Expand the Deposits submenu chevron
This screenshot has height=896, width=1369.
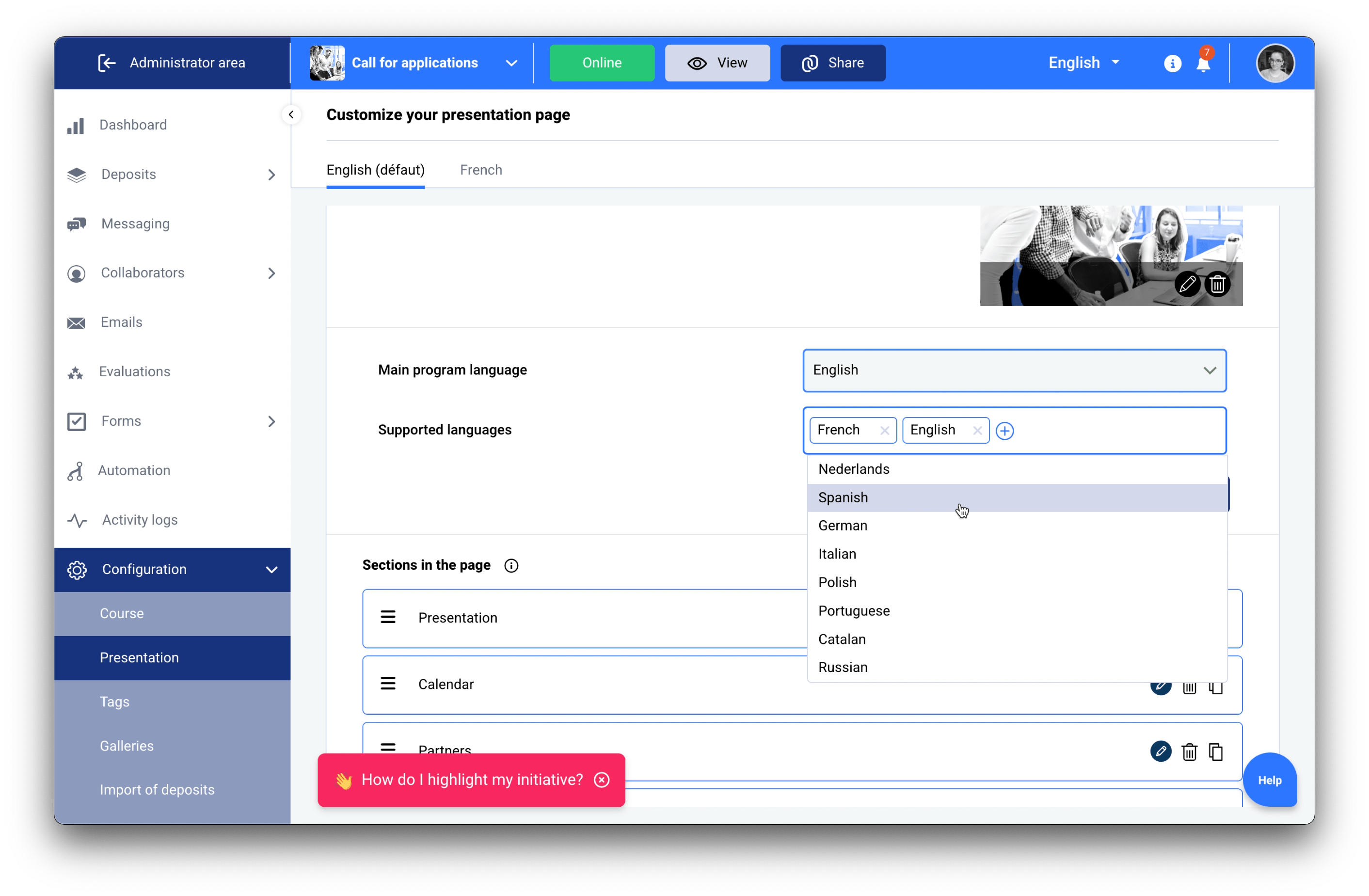[271, 175]
